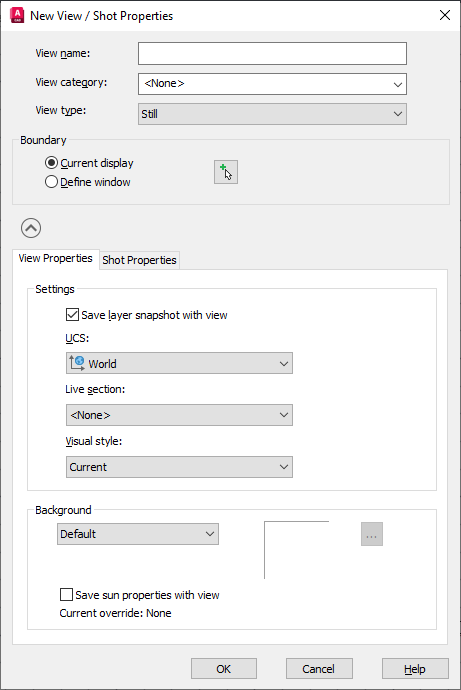This screenshot has height=690, width=461.
Task: Enable Save sun properties with view
Action: point(66,595)
